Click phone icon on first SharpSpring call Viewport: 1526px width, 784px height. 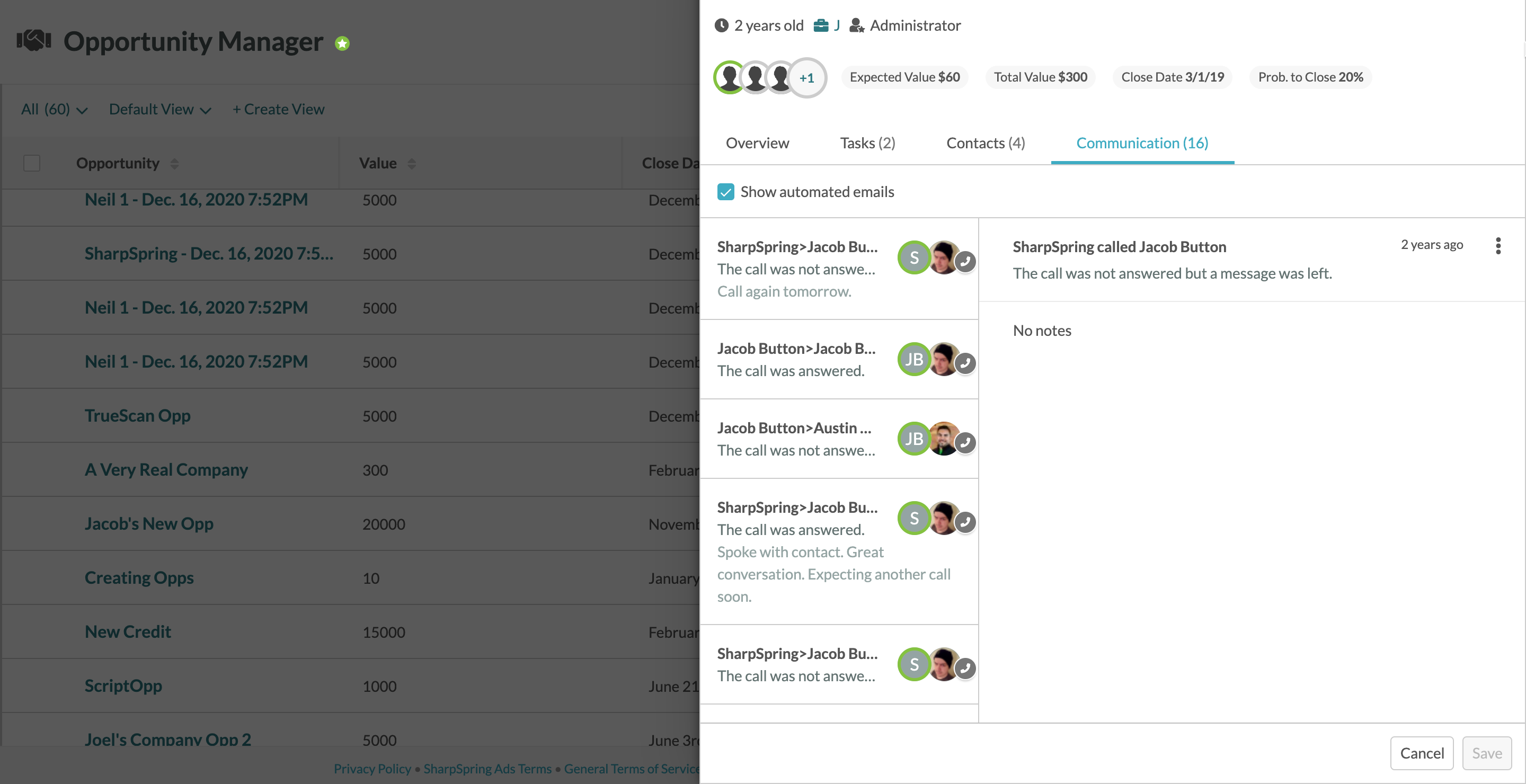pos(965,261)
